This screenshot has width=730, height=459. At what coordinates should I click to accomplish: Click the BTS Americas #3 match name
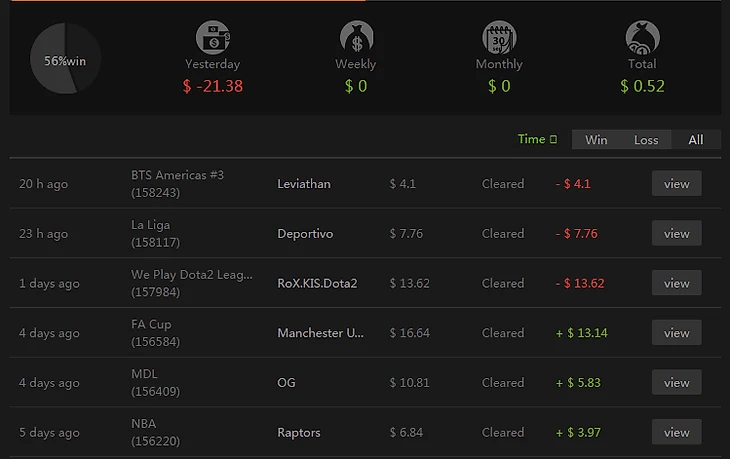177,175
